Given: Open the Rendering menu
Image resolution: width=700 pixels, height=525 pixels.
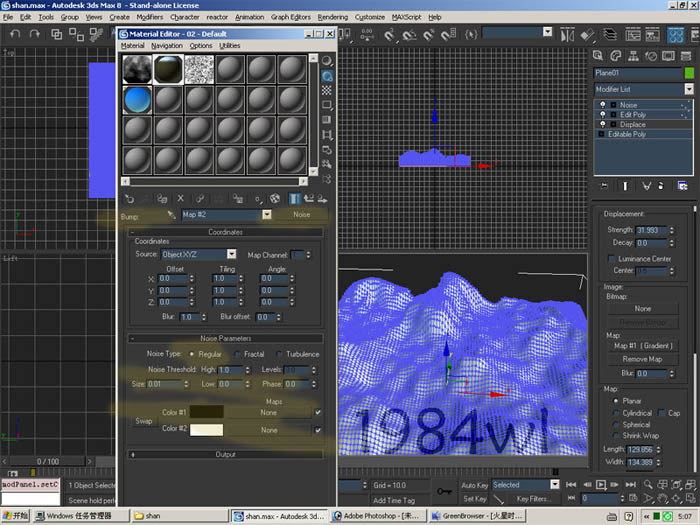Looking at the screenshot, I should 333,17.
